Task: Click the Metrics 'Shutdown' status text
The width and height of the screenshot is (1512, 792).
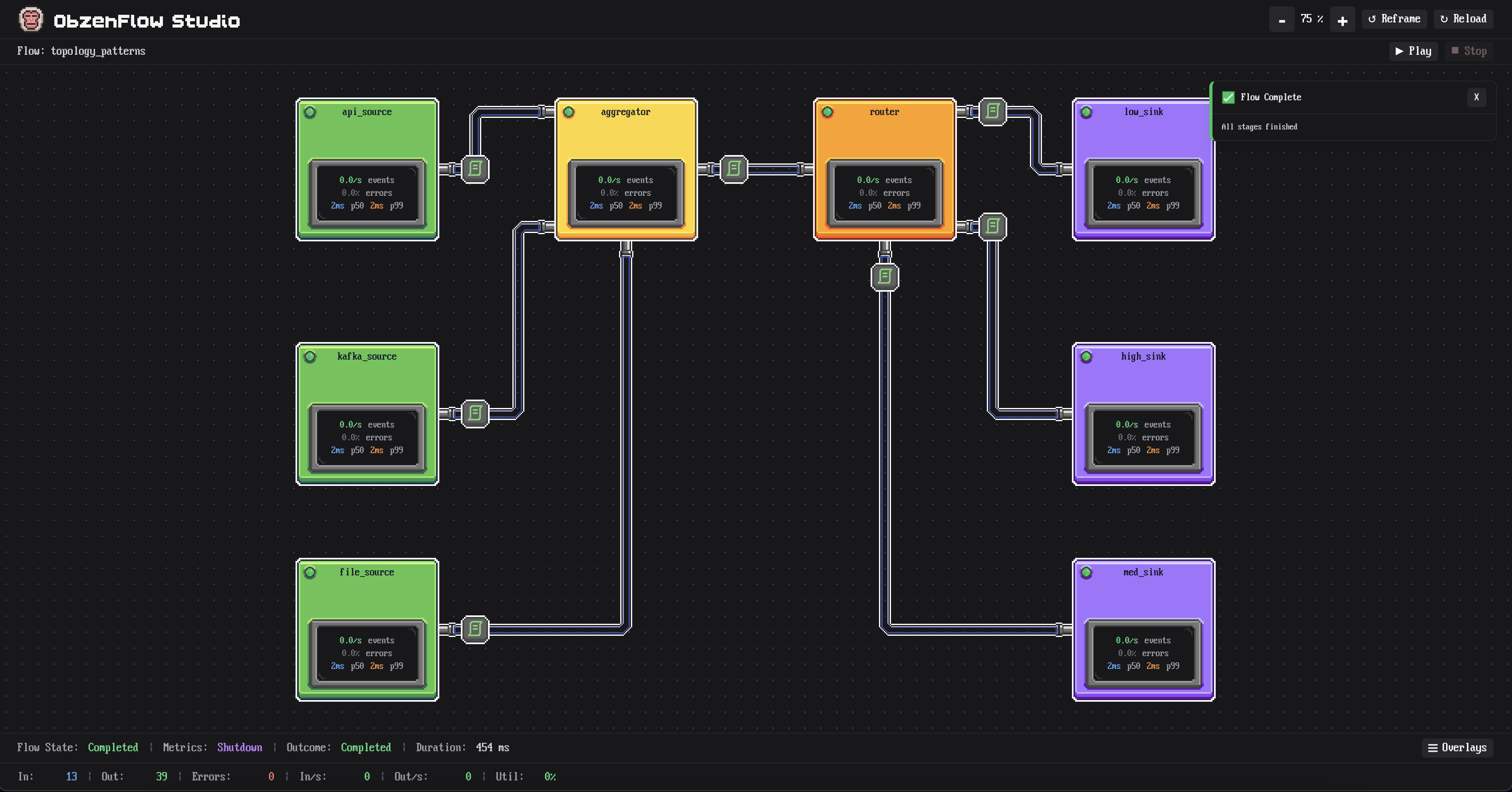Action: [x=240, y=747]
